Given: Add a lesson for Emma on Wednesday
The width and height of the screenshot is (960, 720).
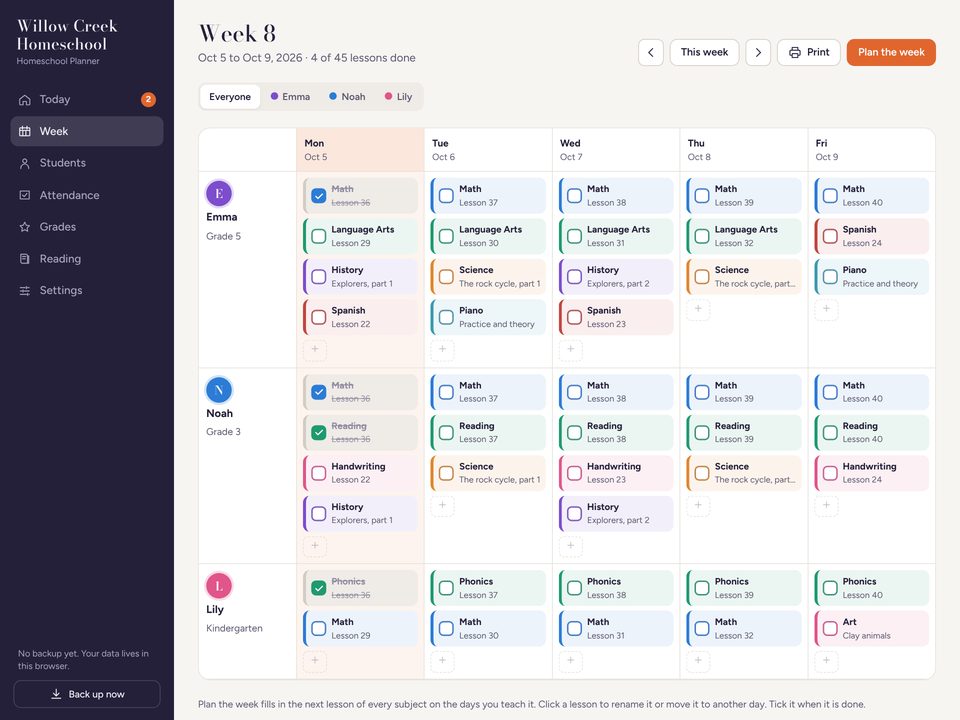Looking at the screenshot, I should (571, 349).
